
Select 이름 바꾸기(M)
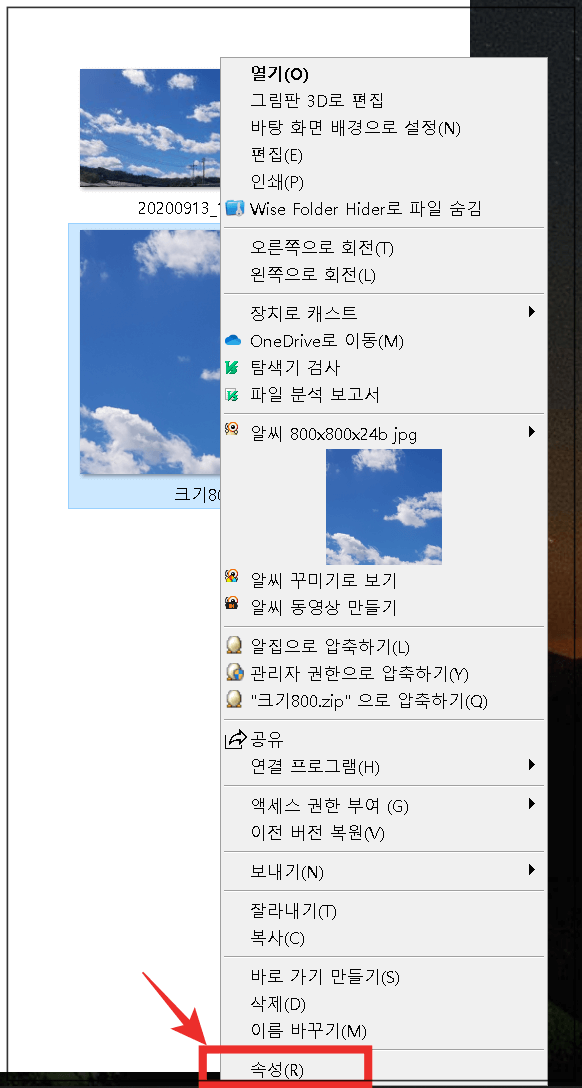click(x=309, y=1031)
